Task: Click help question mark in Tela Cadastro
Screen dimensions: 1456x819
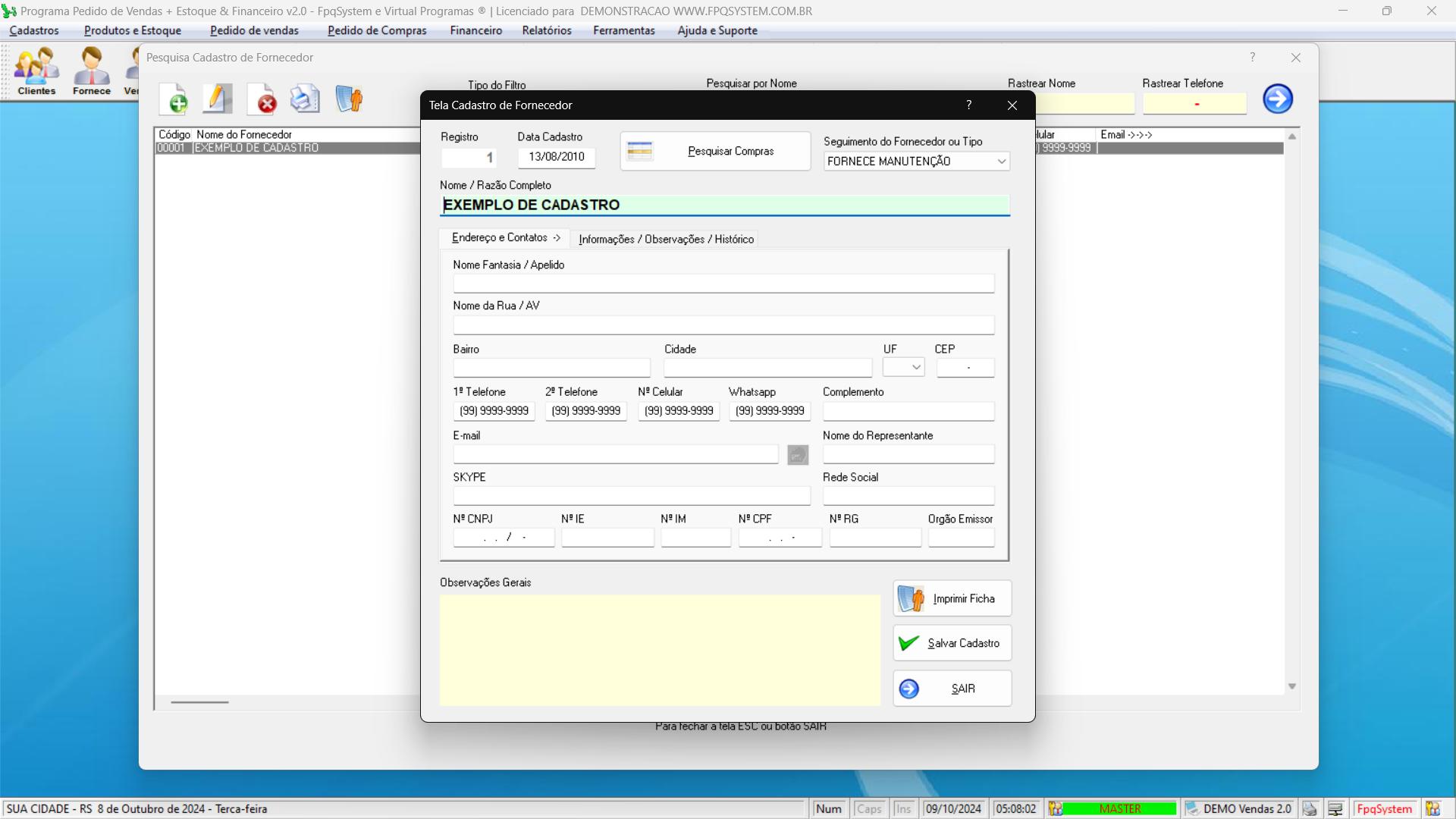Action: [x=969, y=105]
